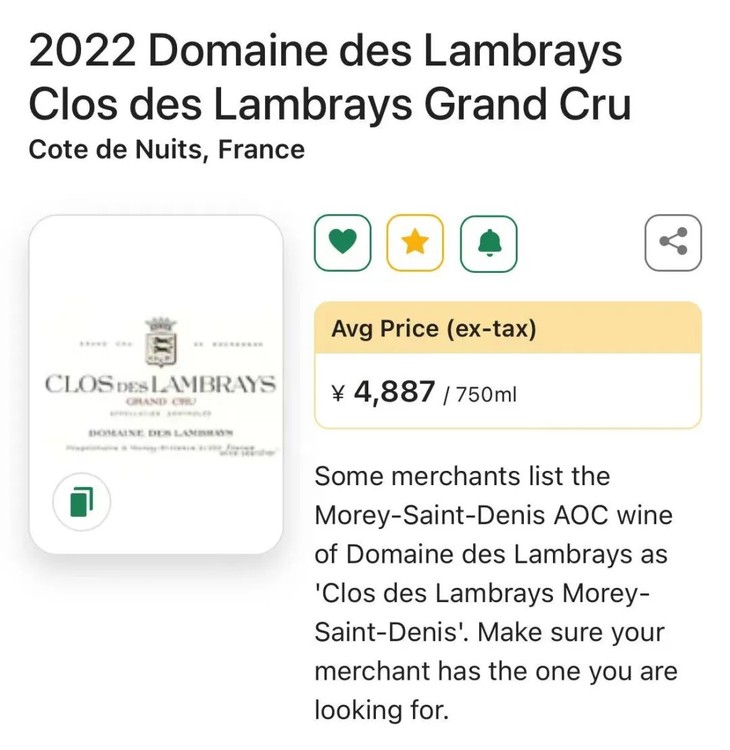Viewport: 730px width, 750px height.
Task: Toggle the yellow star rating button
Action: click(x=415, y=243)
